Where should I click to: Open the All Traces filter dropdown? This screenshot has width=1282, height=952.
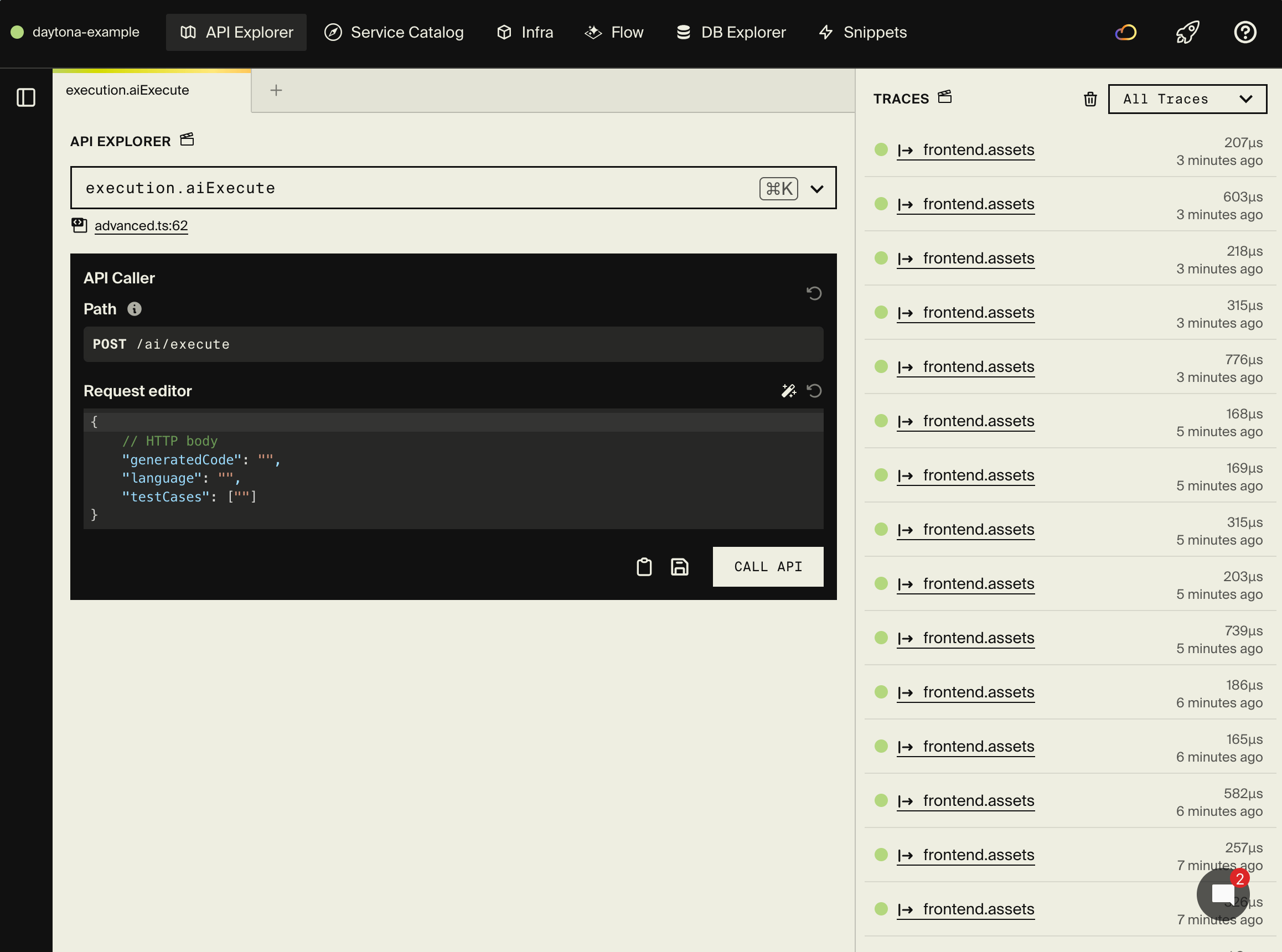1187,99
